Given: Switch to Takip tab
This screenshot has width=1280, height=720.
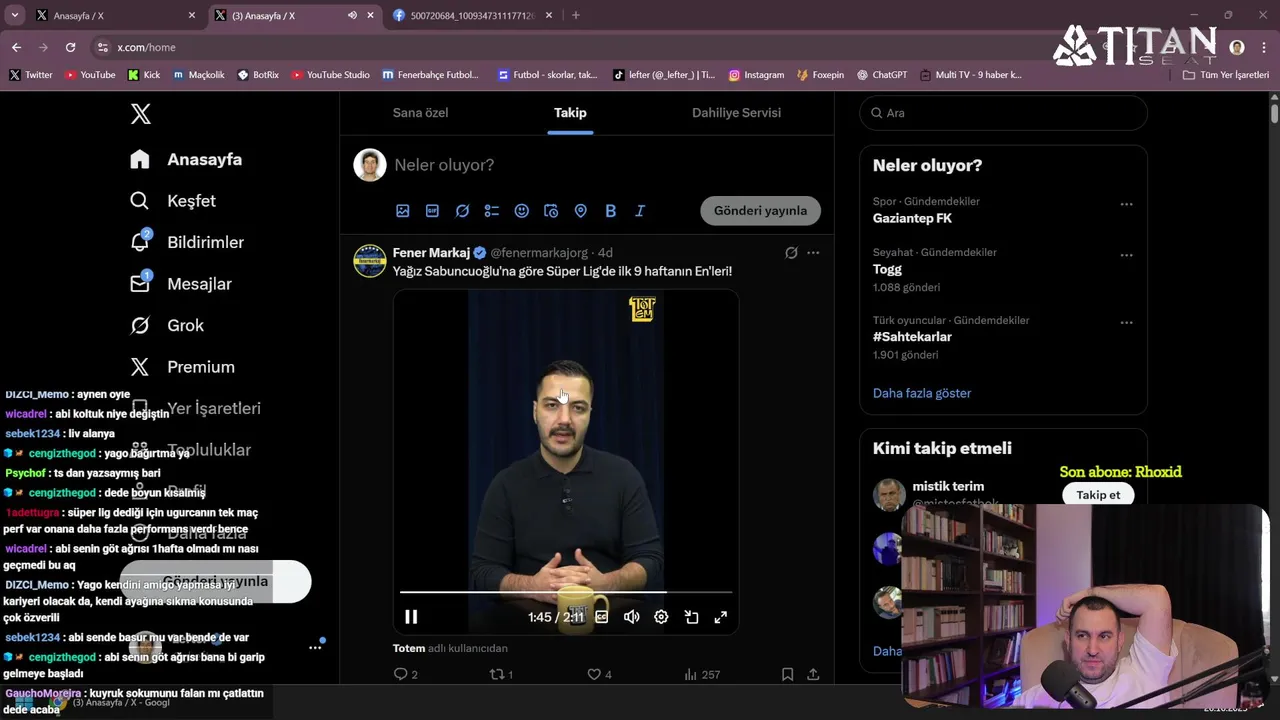Looking at the screenshot, I should (x=570, y=113).
